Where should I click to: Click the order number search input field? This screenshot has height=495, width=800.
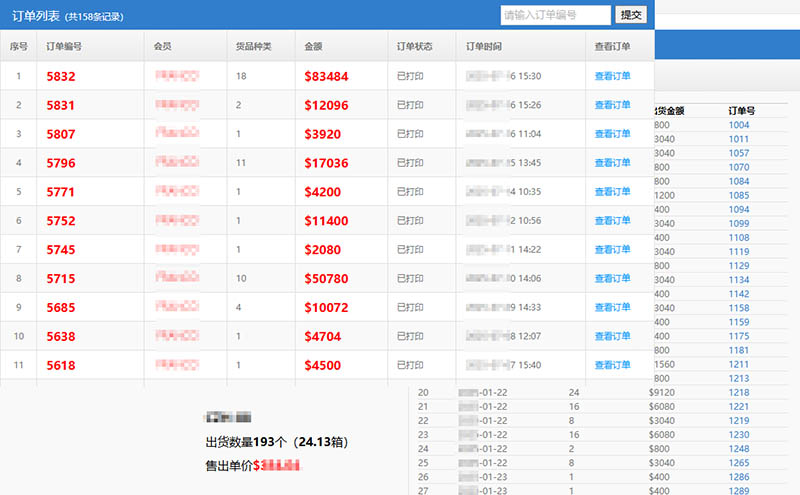pyautogui.click(x=555, y=15)
